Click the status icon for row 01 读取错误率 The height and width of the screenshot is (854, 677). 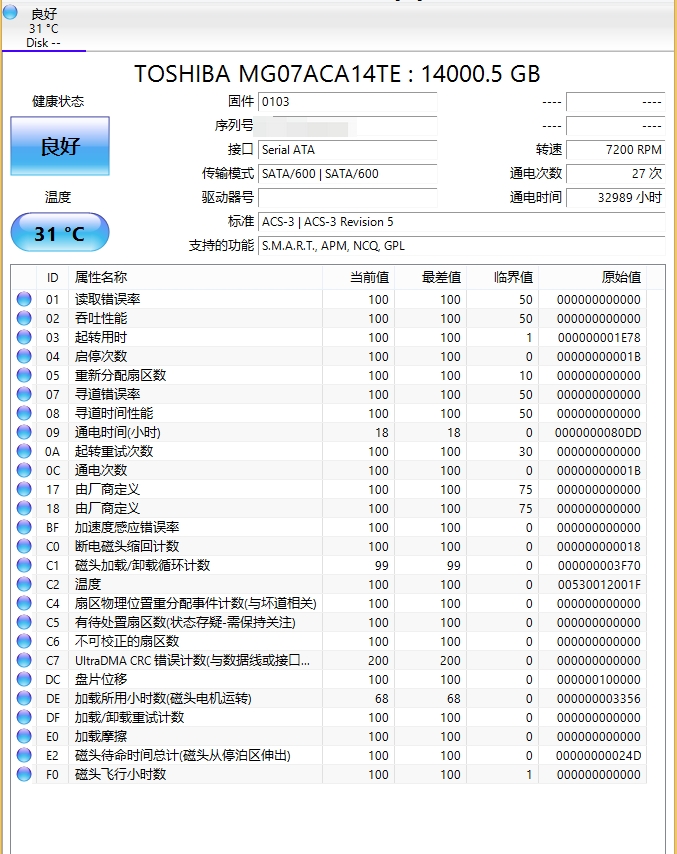pyautogui.click(x=24, y=299)
